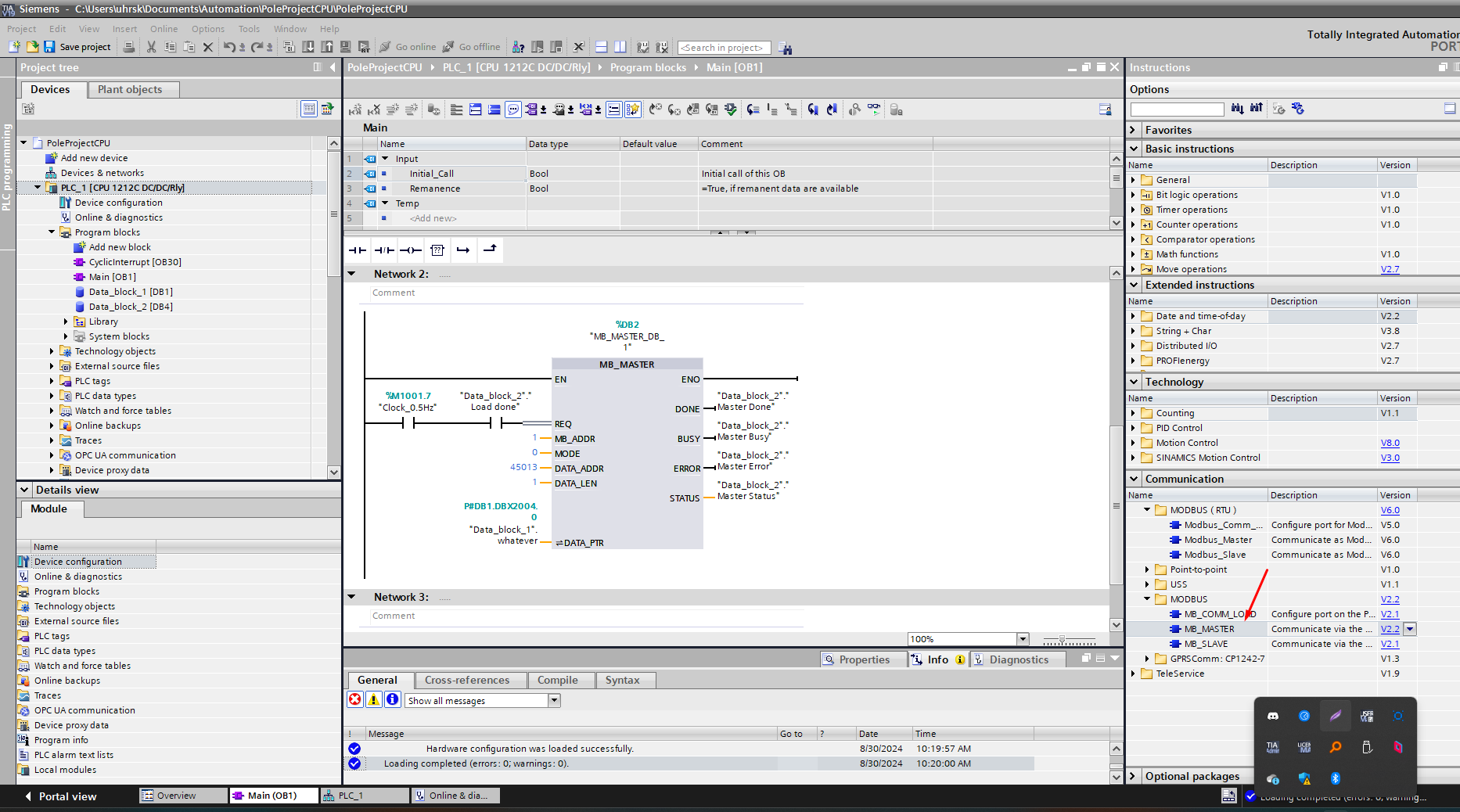The image size is (1460, 812).
Task: Insert empty box instruction
Action: pyautogui.click(x=437, y=250)
